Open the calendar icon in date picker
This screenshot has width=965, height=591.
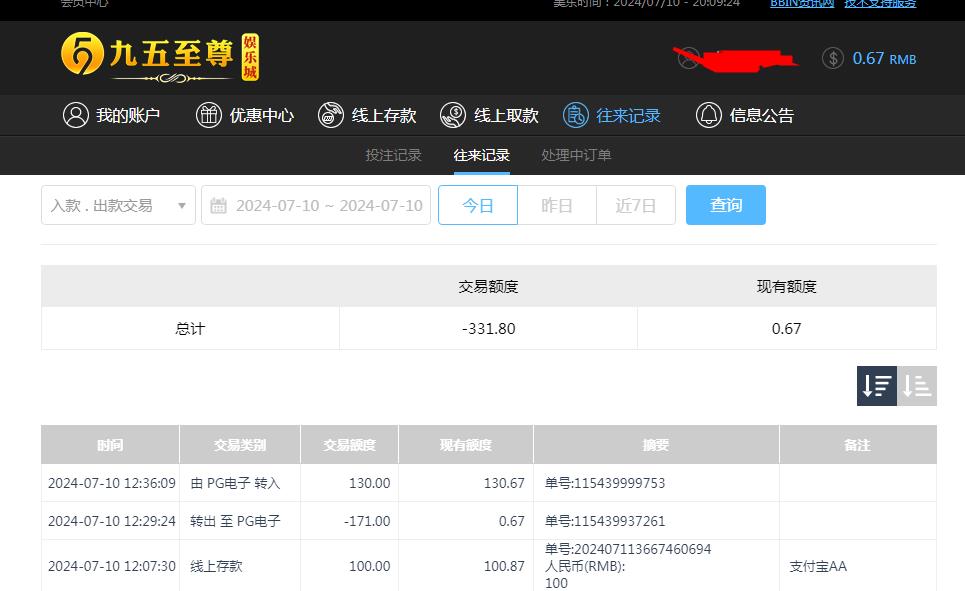click(x=220, y=205)
